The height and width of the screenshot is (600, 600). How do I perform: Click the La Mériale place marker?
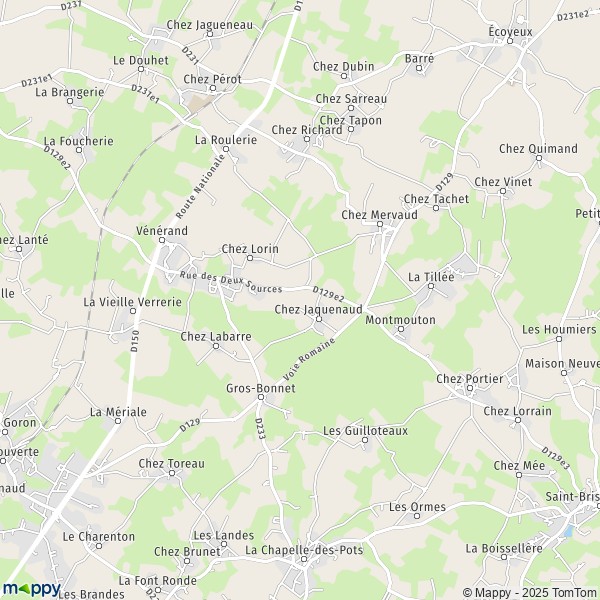tap(118, 421)
